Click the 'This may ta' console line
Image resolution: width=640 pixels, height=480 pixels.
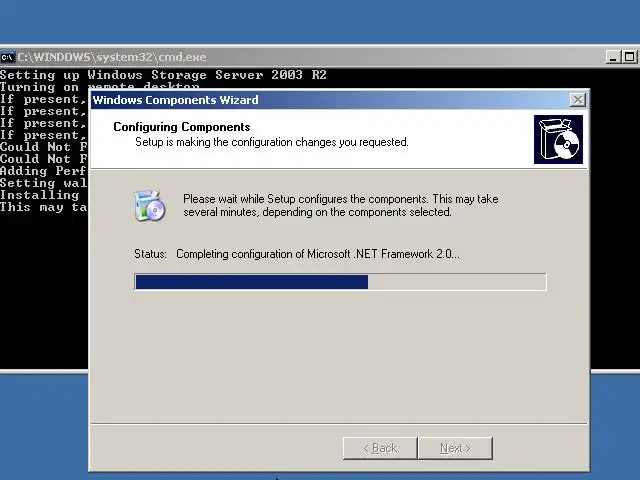click(44, 207)
